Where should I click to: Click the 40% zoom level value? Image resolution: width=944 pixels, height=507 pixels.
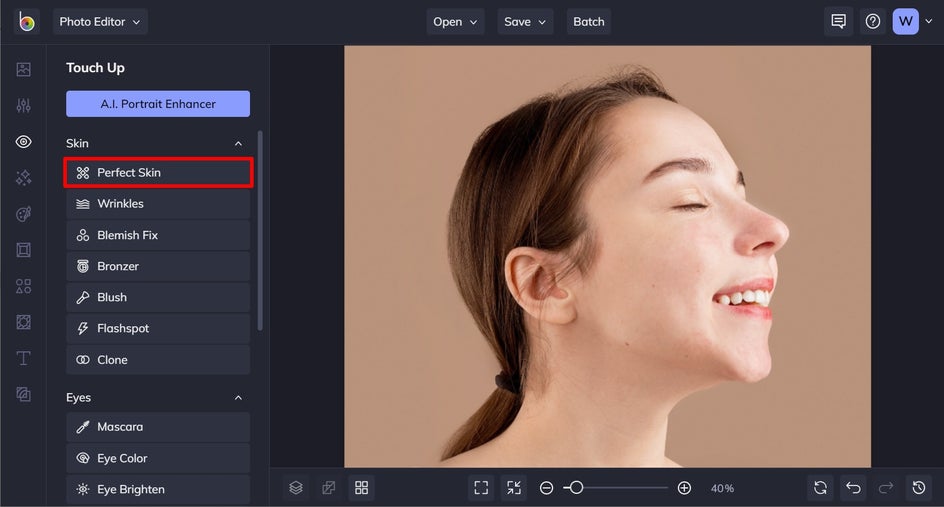(722, 488)
